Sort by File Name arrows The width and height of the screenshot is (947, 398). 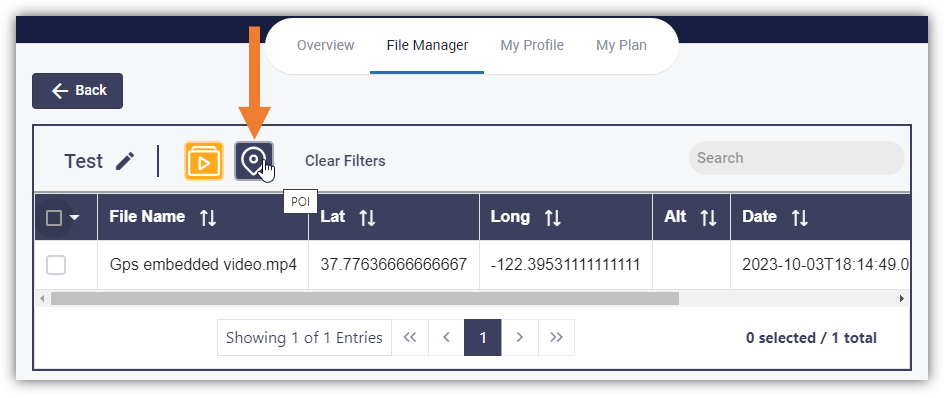pos(208,218)
